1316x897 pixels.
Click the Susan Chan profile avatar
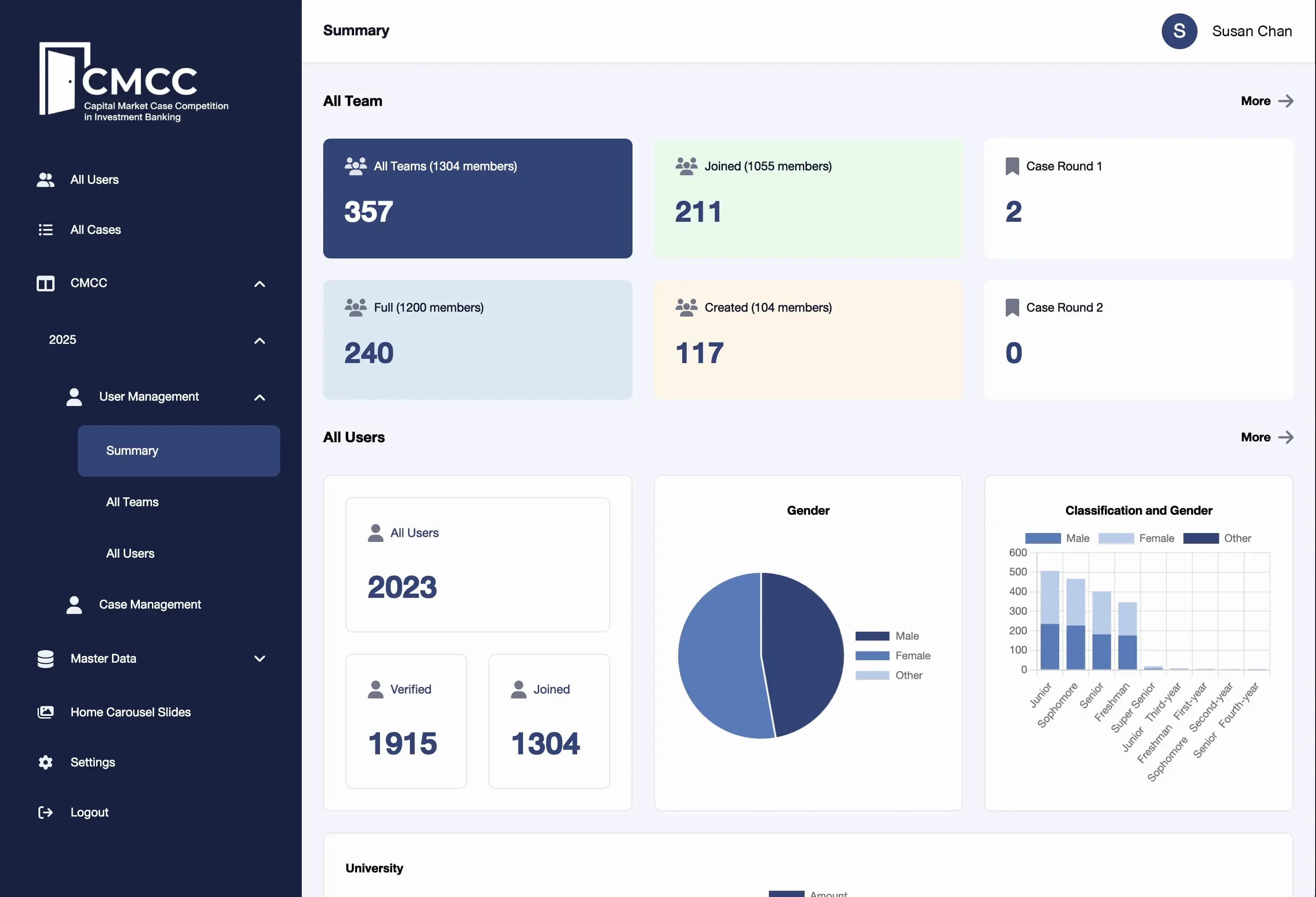point(1179,31)
